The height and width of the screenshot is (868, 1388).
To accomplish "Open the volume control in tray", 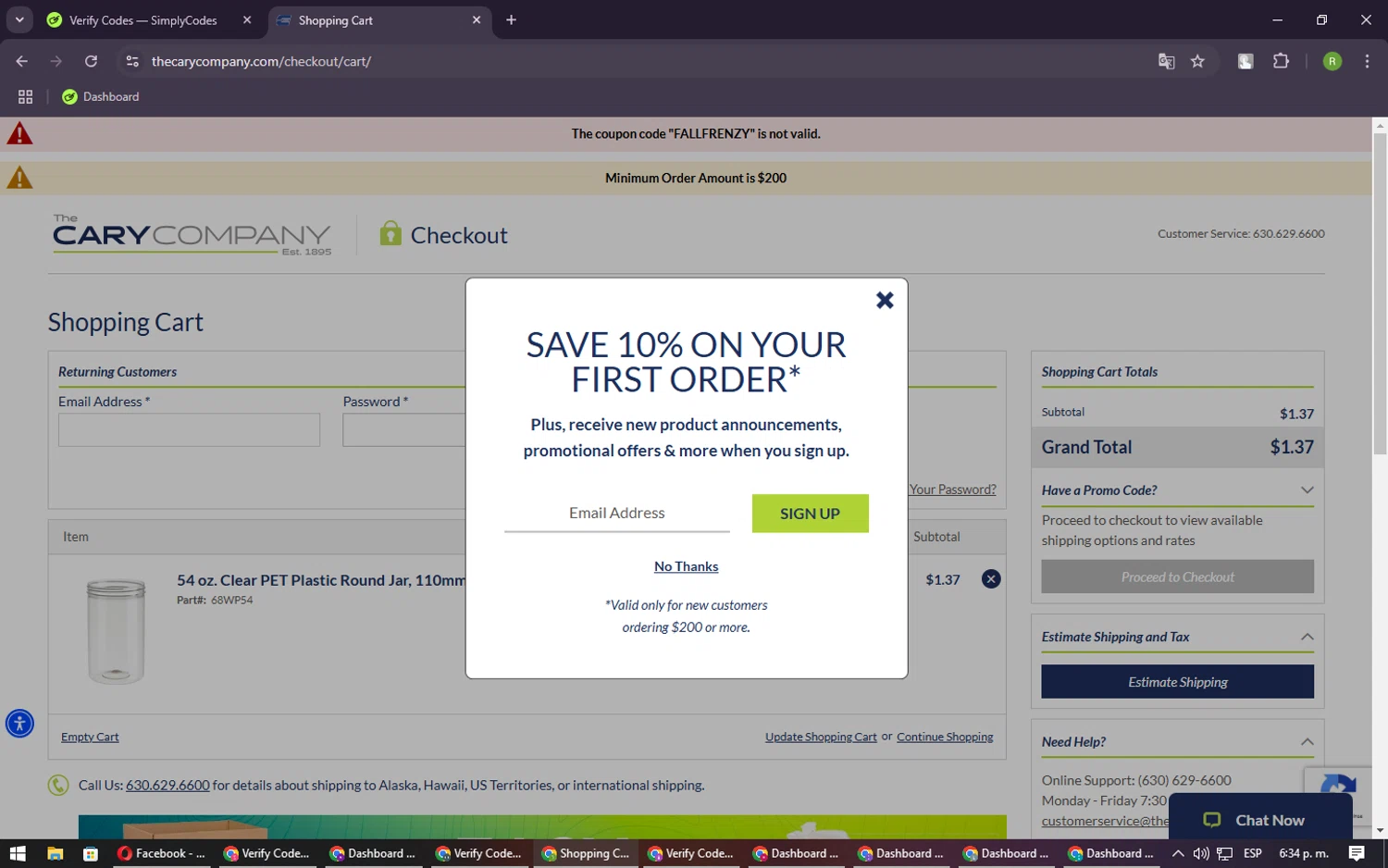I will tap(1201, 853).
